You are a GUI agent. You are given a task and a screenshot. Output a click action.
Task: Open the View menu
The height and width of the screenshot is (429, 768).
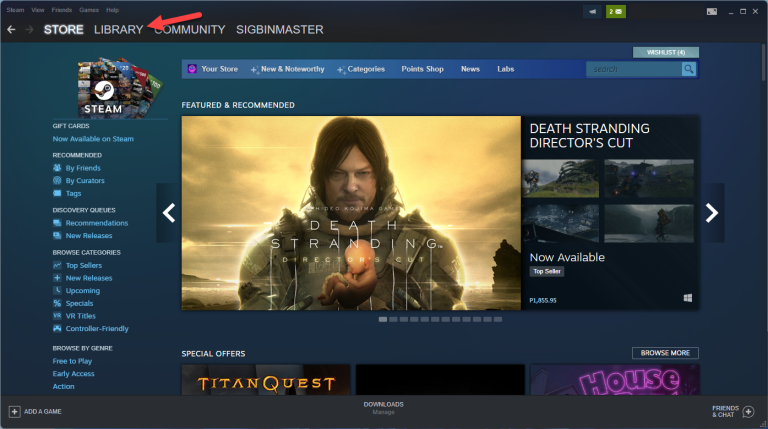[x=38, y=10]
